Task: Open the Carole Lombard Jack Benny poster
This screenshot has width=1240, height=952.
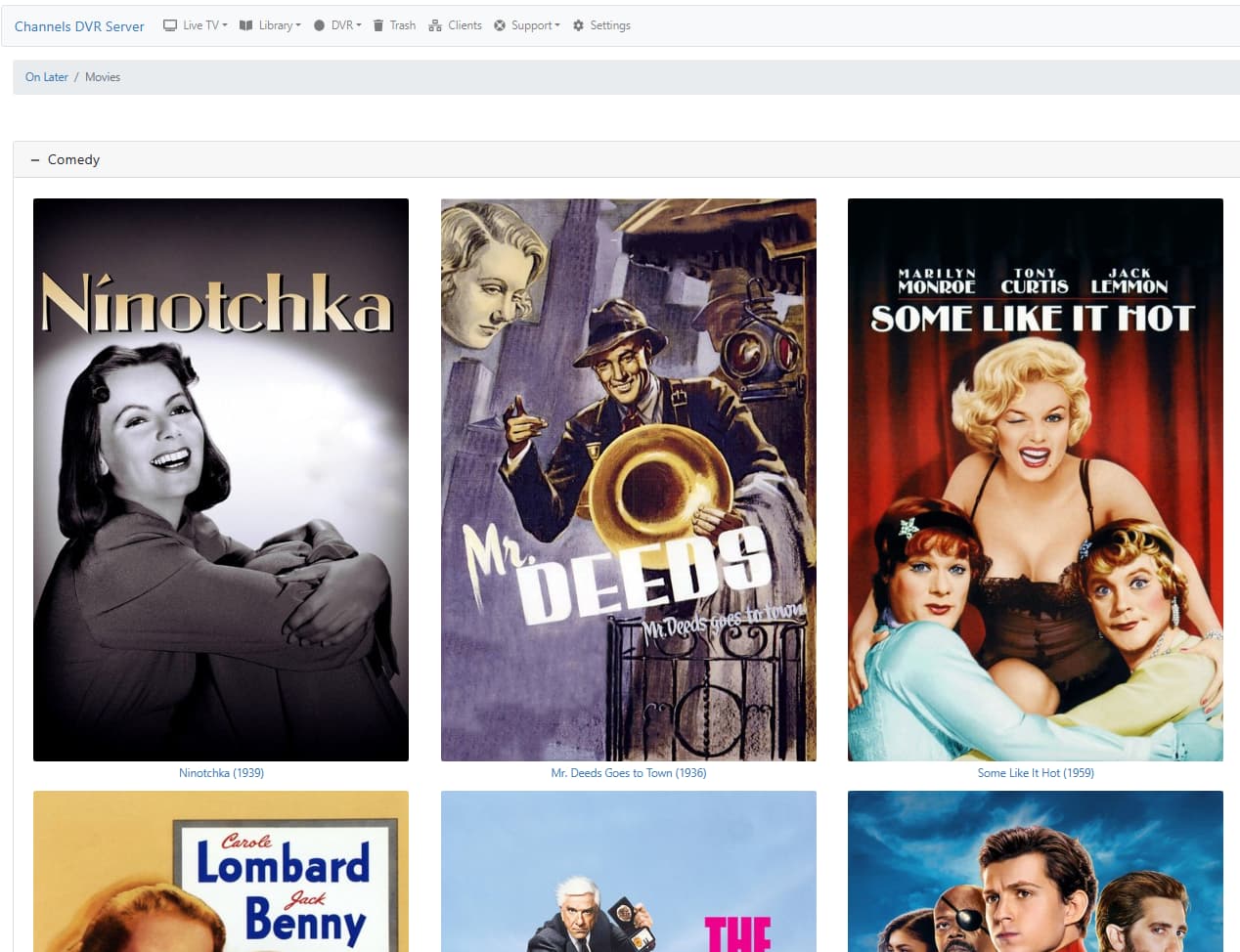Action: click(x=221, y=871)
